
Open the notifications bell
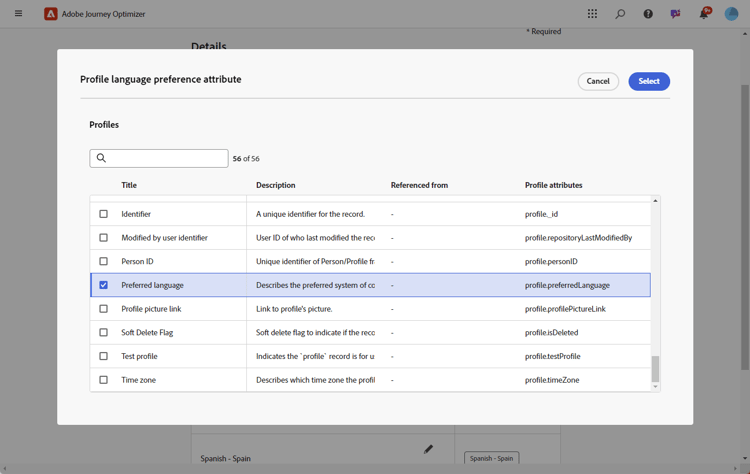704,14
